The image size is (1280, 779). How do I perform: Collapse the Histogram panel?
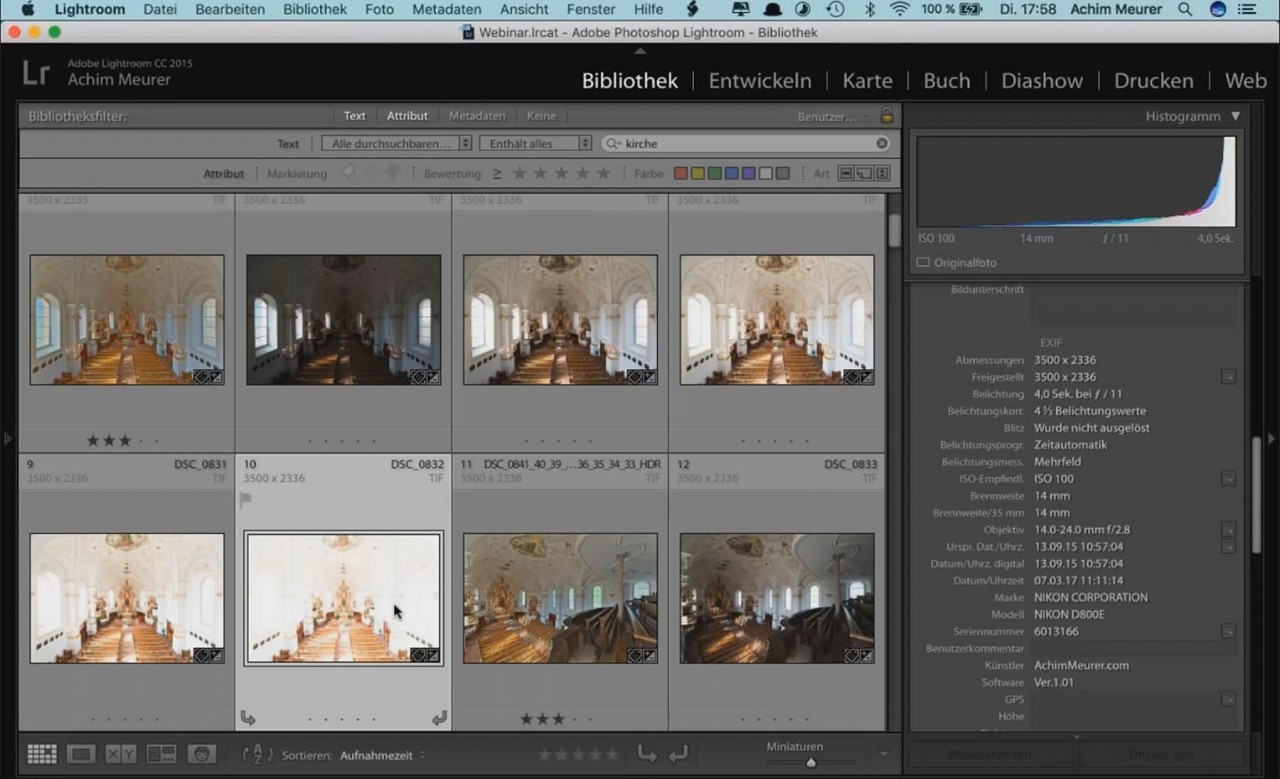(1236, 116)
